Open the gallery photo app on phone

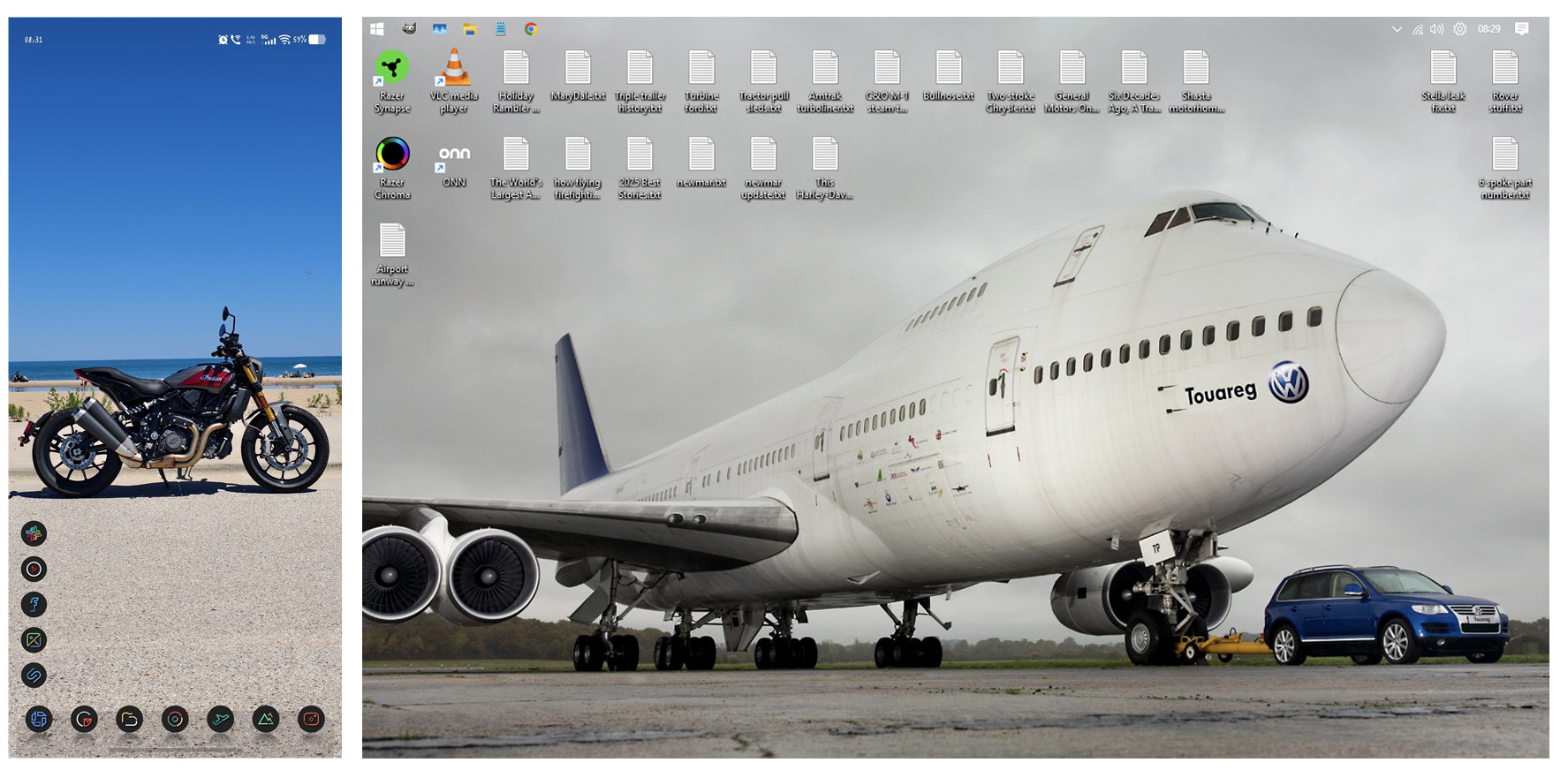pyautogui.click(x=34, y=640)
